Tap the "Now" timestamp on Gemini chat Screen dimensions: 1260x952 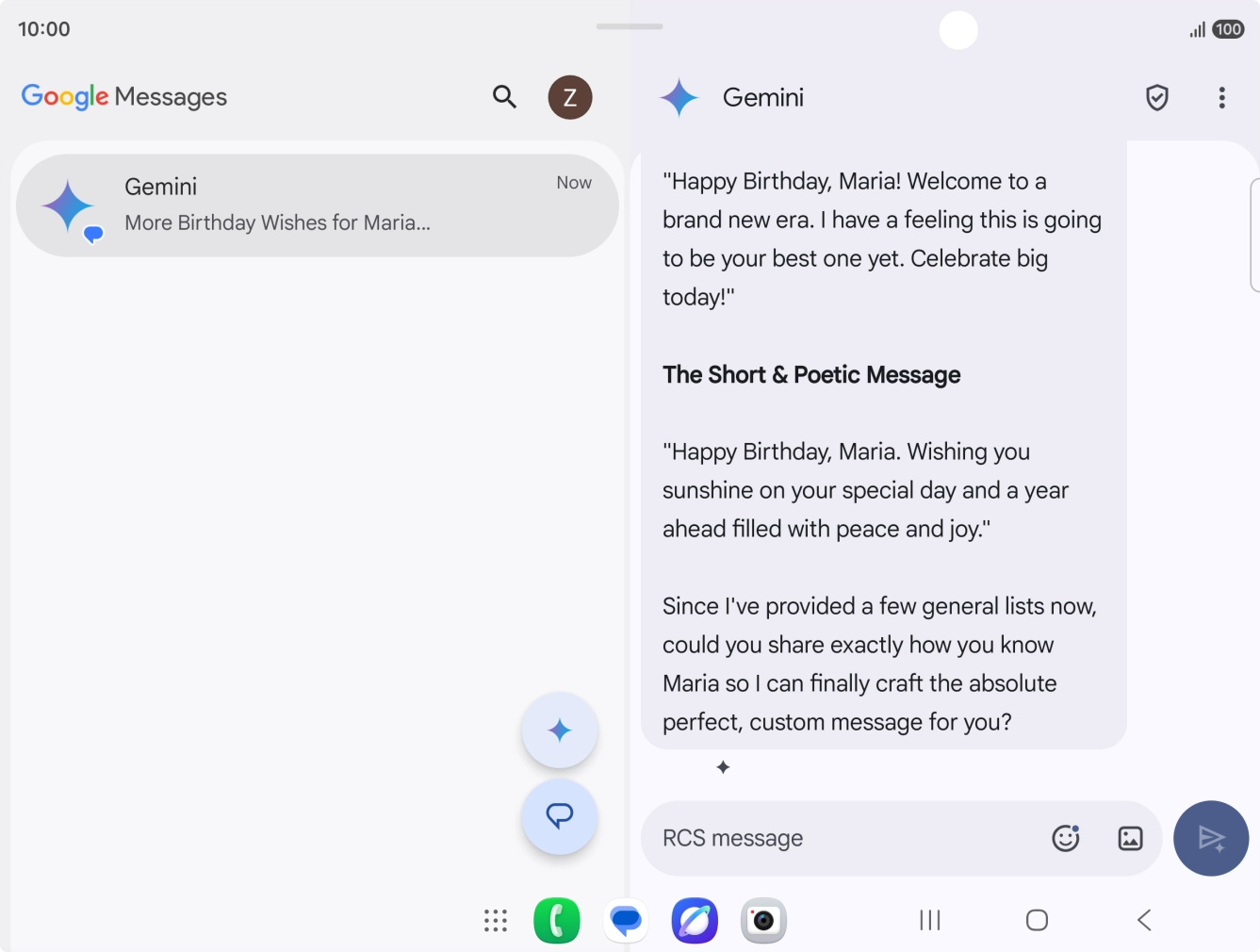(x=574, y=183)
